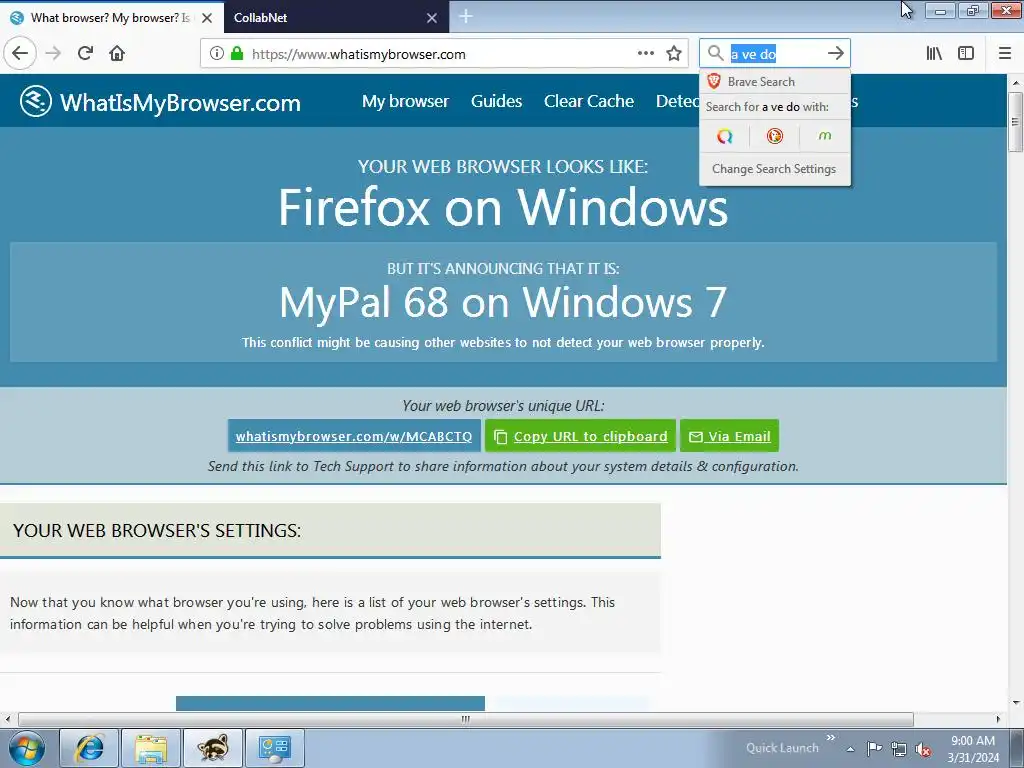
Task: Click the Action Center flag tray icon
Action: coord(874,748)
